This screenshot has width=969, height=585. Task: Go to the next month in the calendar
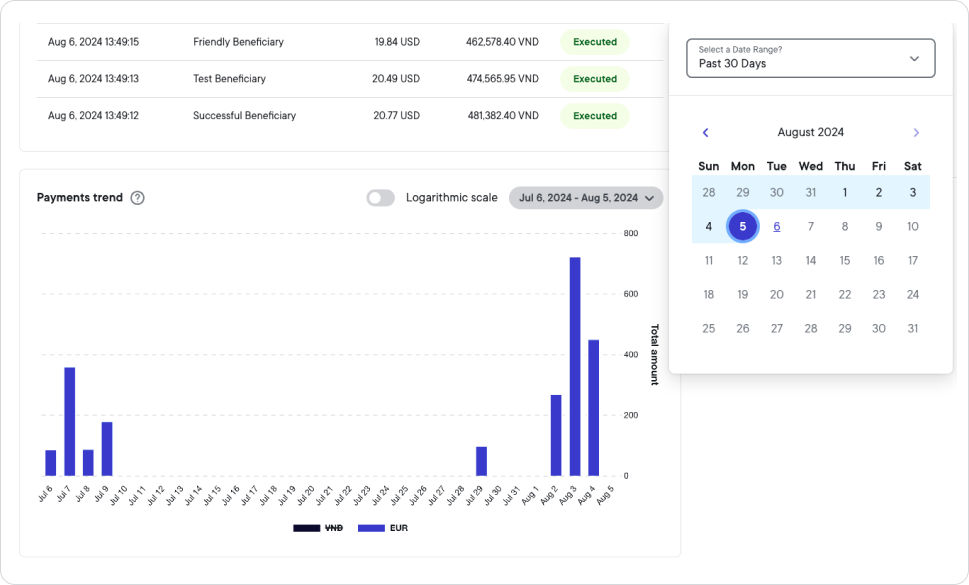point(916,132)
